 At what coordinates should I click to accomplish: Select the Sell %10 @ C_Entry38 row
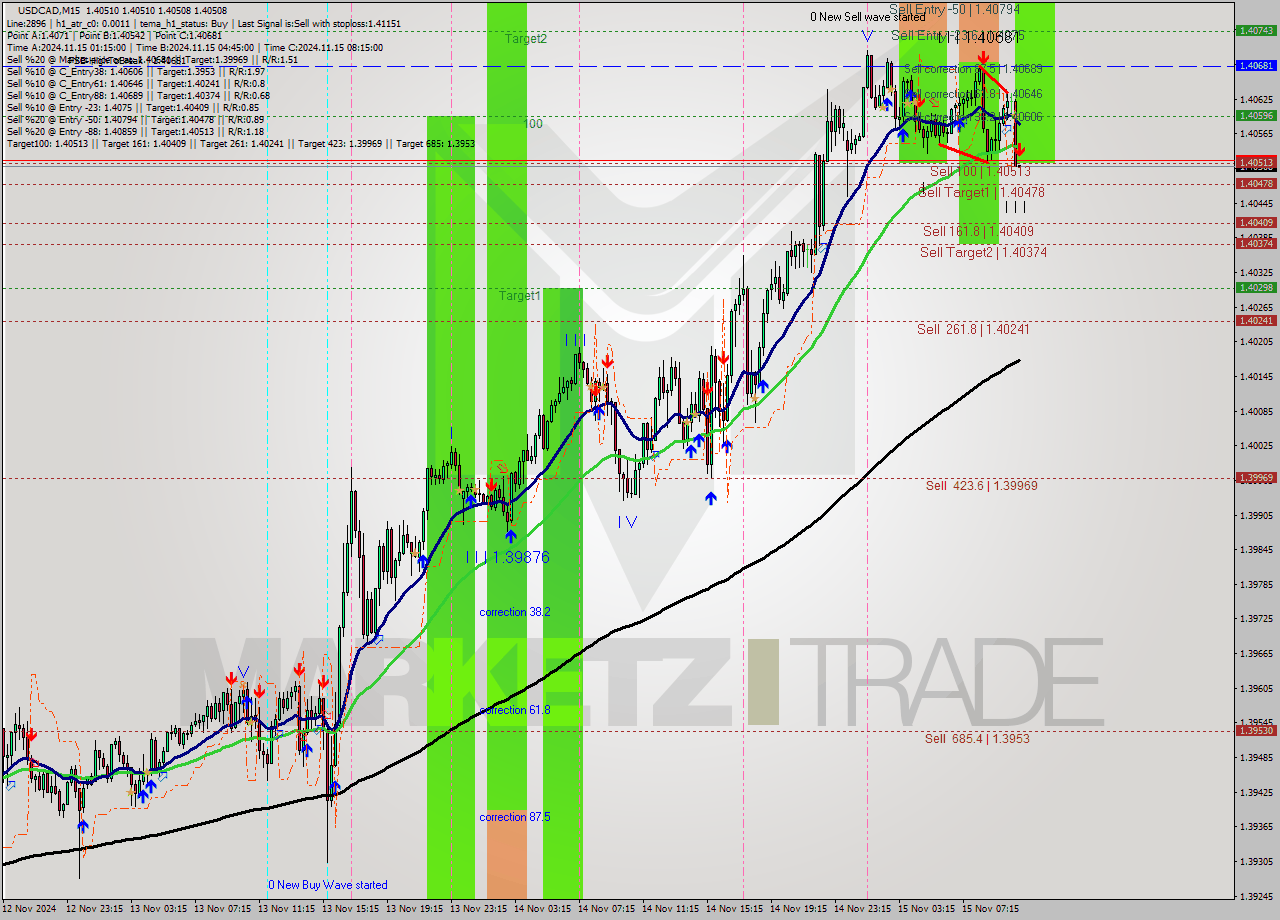point(135,71)
